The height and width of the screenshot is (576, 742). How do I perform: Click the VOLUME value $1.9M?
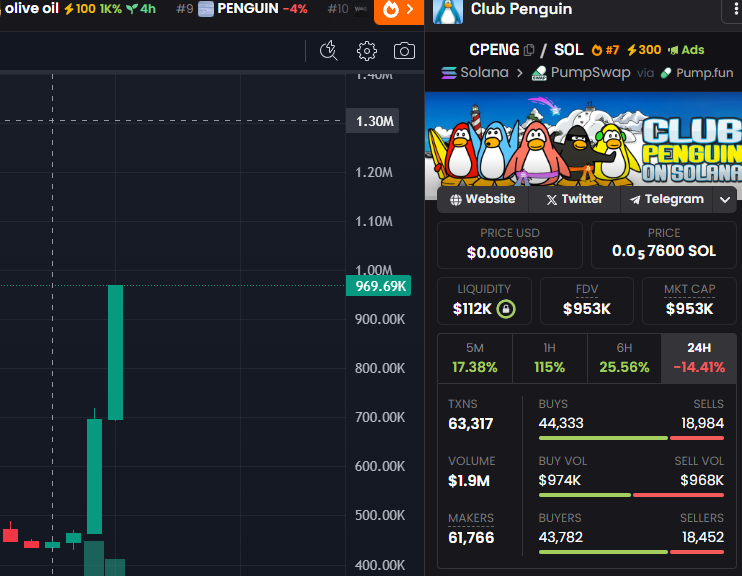point(468,481)
